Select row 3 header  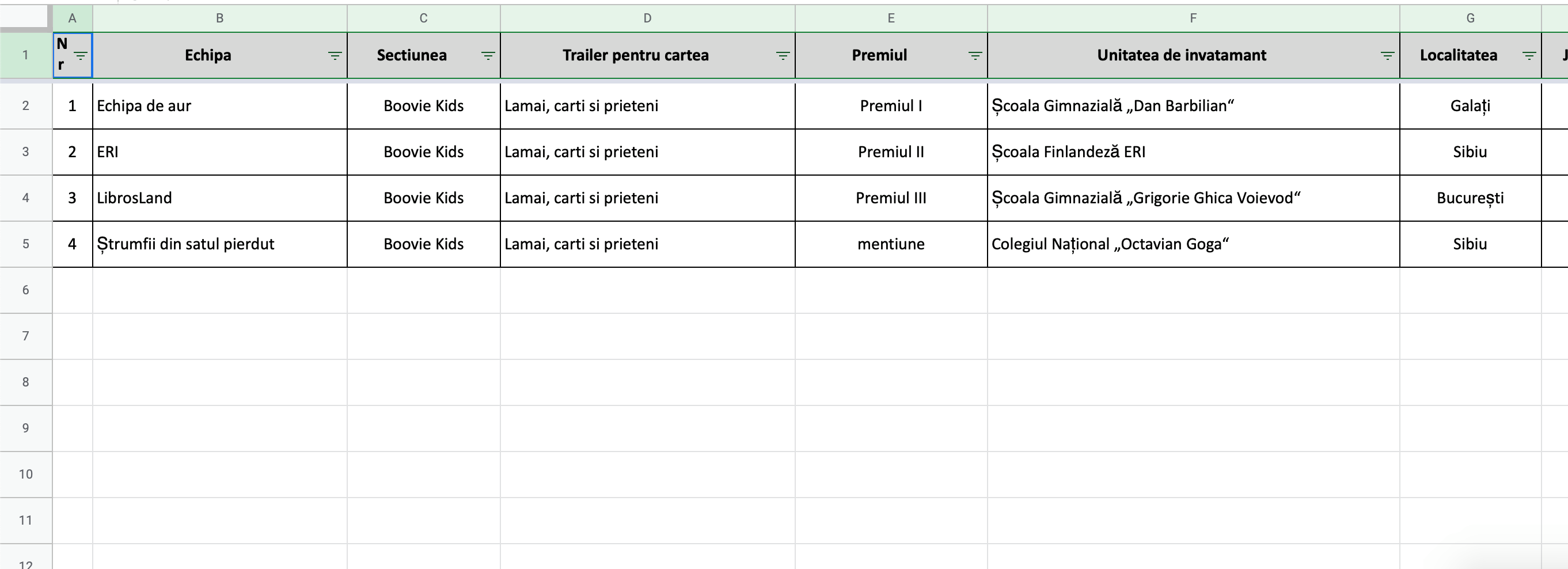(x=25, y=151)
